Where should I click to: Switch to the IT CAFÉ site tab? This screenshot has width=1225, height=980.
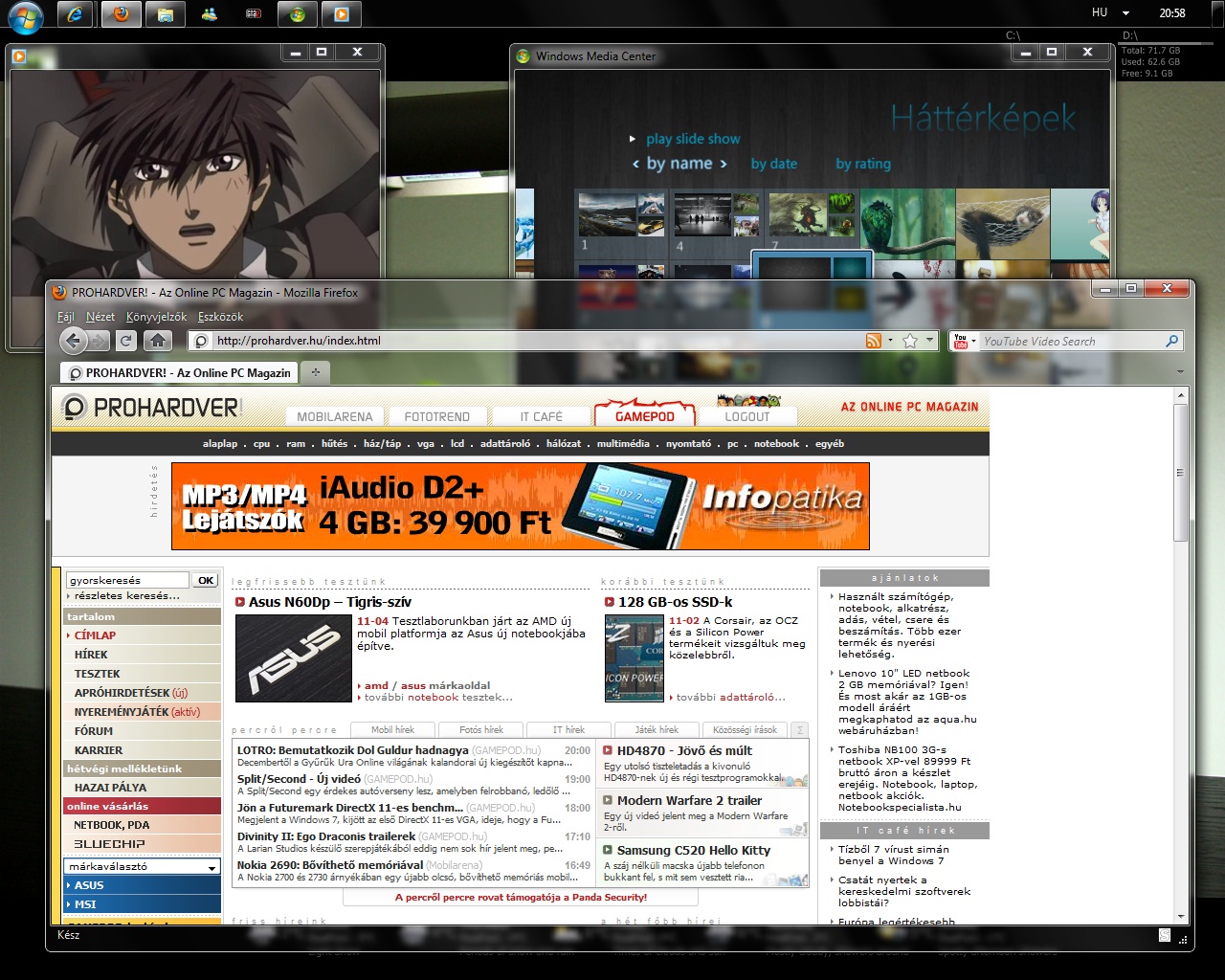[x=541, y=416]
